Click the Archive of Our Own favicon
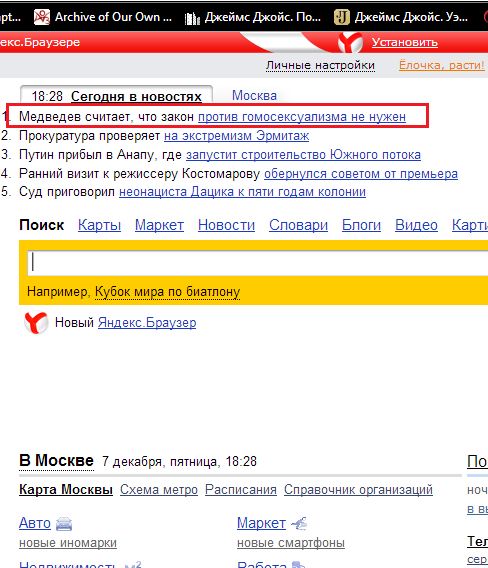Viewport: 488px width, 568px height. (42, 17)
